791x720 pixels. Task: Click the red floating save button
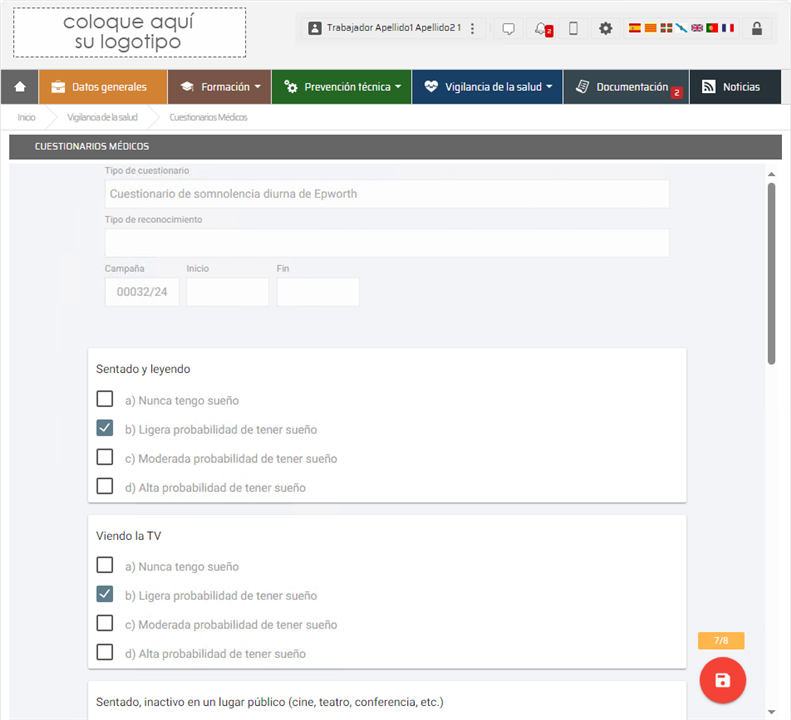[x=722, y=680]
